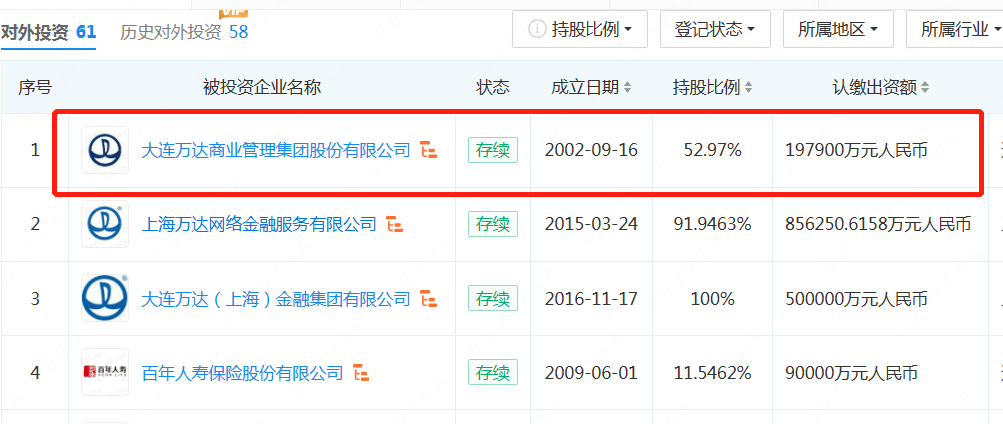Screen dimensions: 1003x424
Task: Sort by 认缴出资额 column arrows
Action: [925, 88]
